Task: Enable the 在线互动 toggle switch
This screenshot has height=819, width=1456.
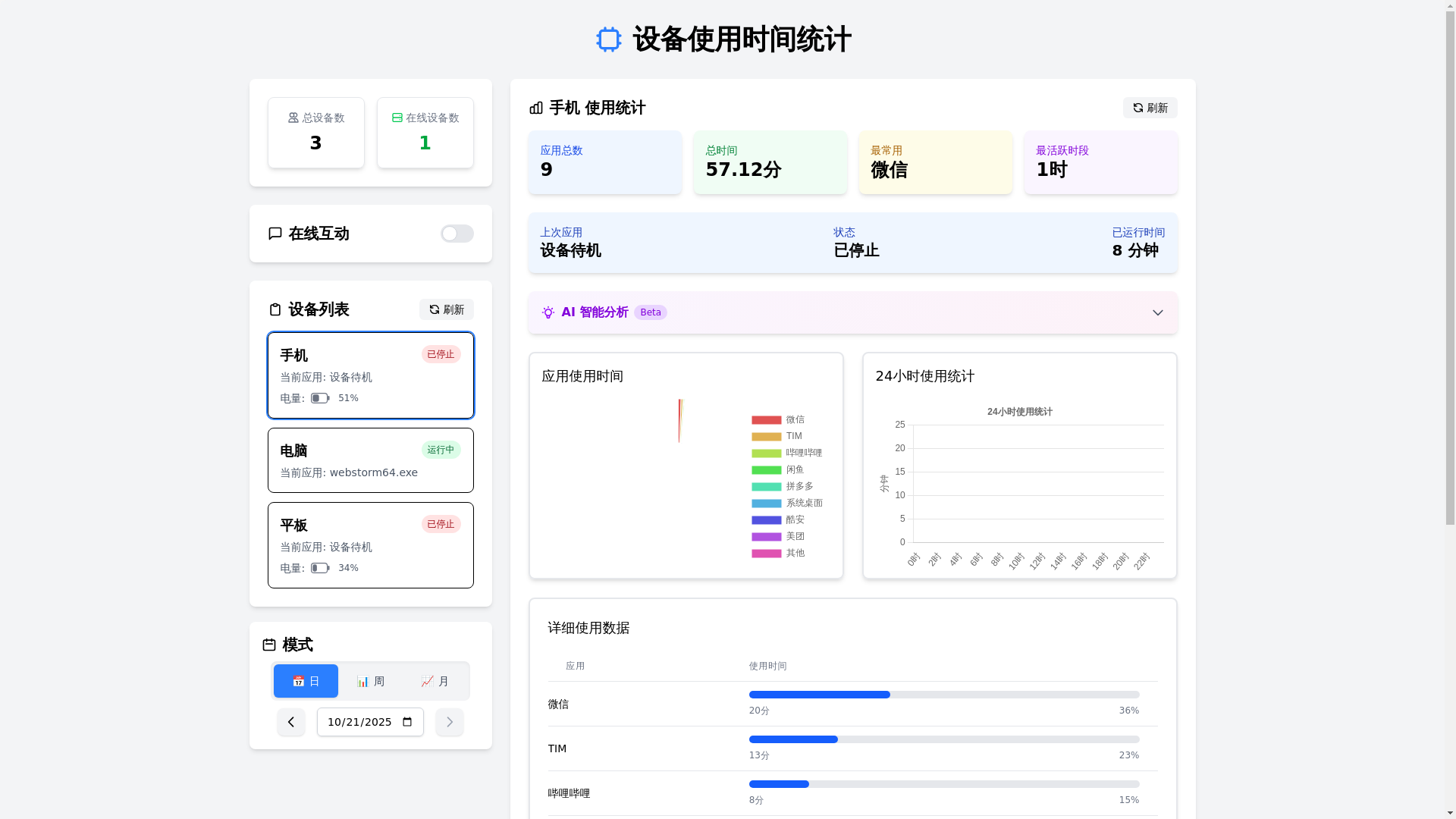Action: coord(457,234)
